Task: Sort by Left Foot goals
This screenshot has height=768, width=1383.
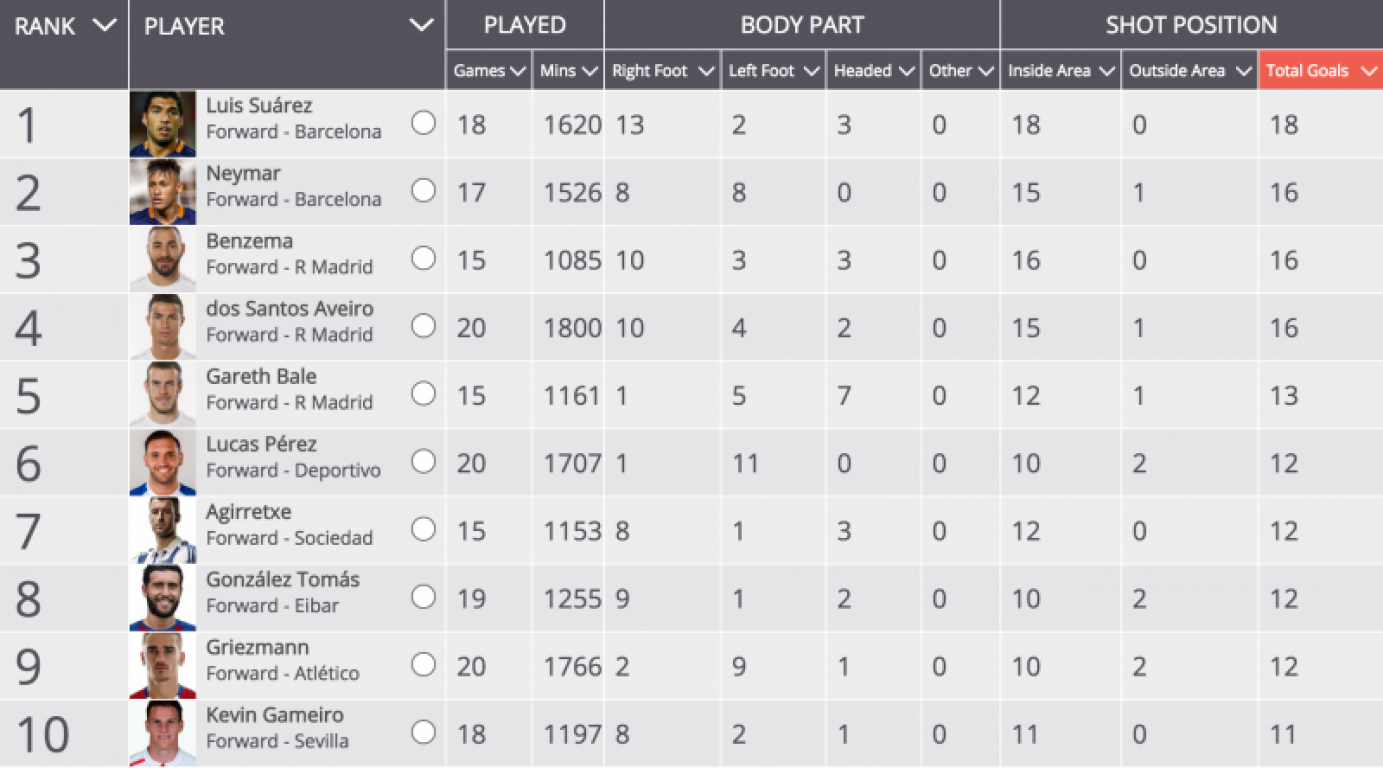Action: pos(773,71)
